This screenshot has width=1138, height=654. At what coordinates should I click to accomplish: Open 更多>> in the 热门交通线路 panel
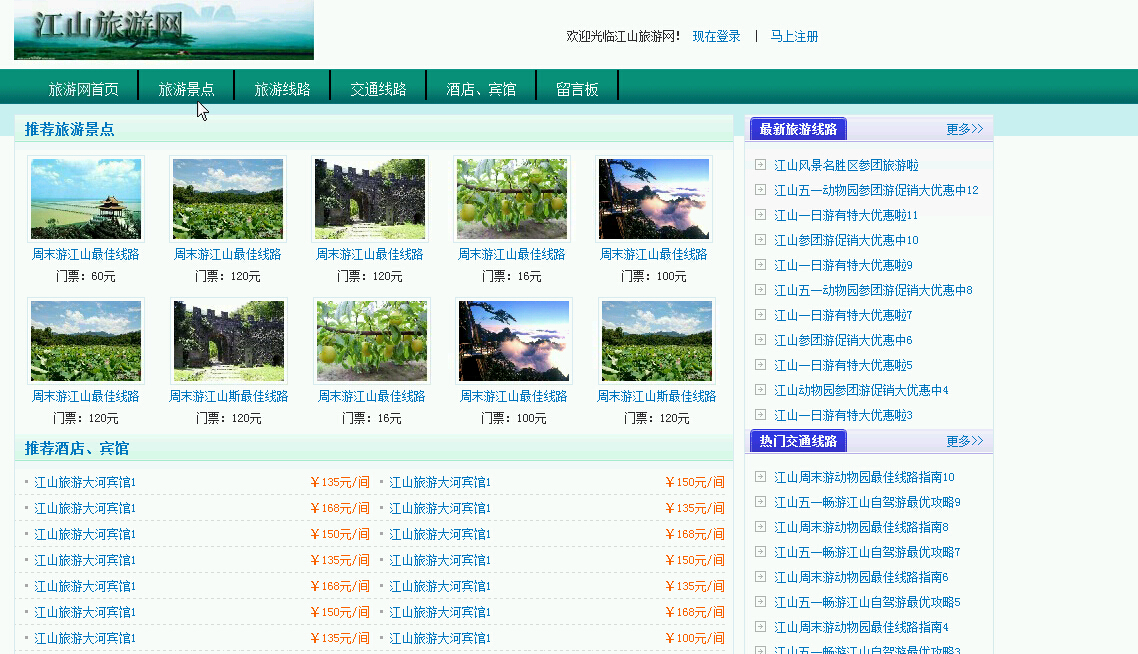[965, 441]
